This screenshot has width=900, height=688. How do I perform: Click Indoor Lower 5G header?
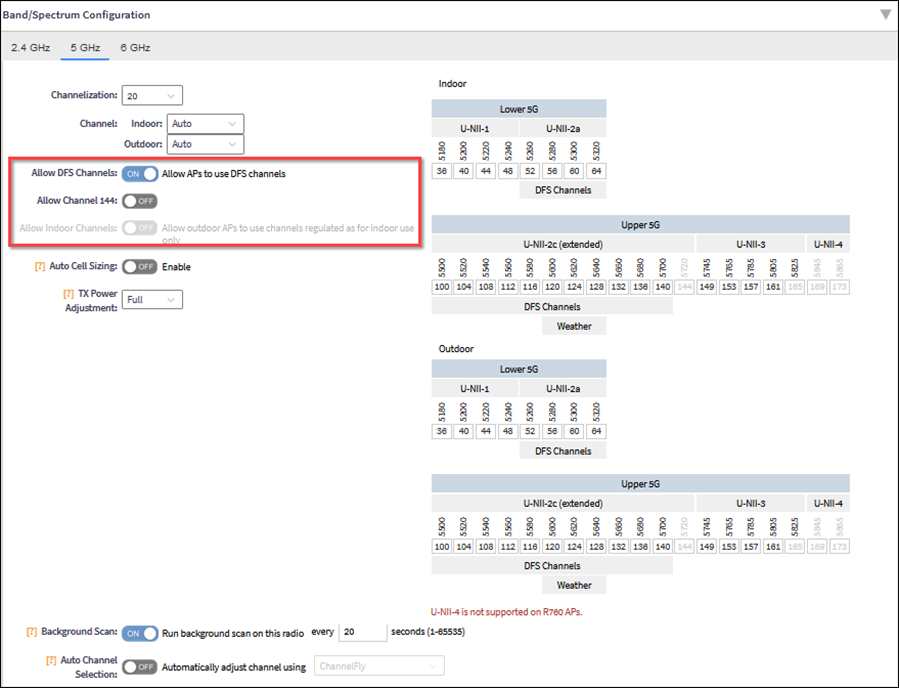[519, 109]
